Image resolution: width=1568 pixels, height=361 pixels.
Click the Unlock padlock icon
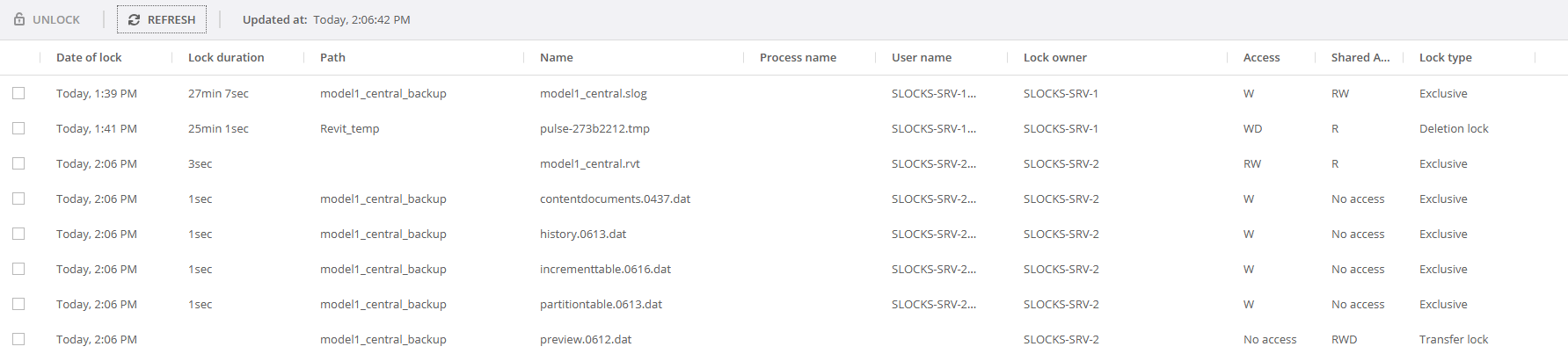coord(19,19)
